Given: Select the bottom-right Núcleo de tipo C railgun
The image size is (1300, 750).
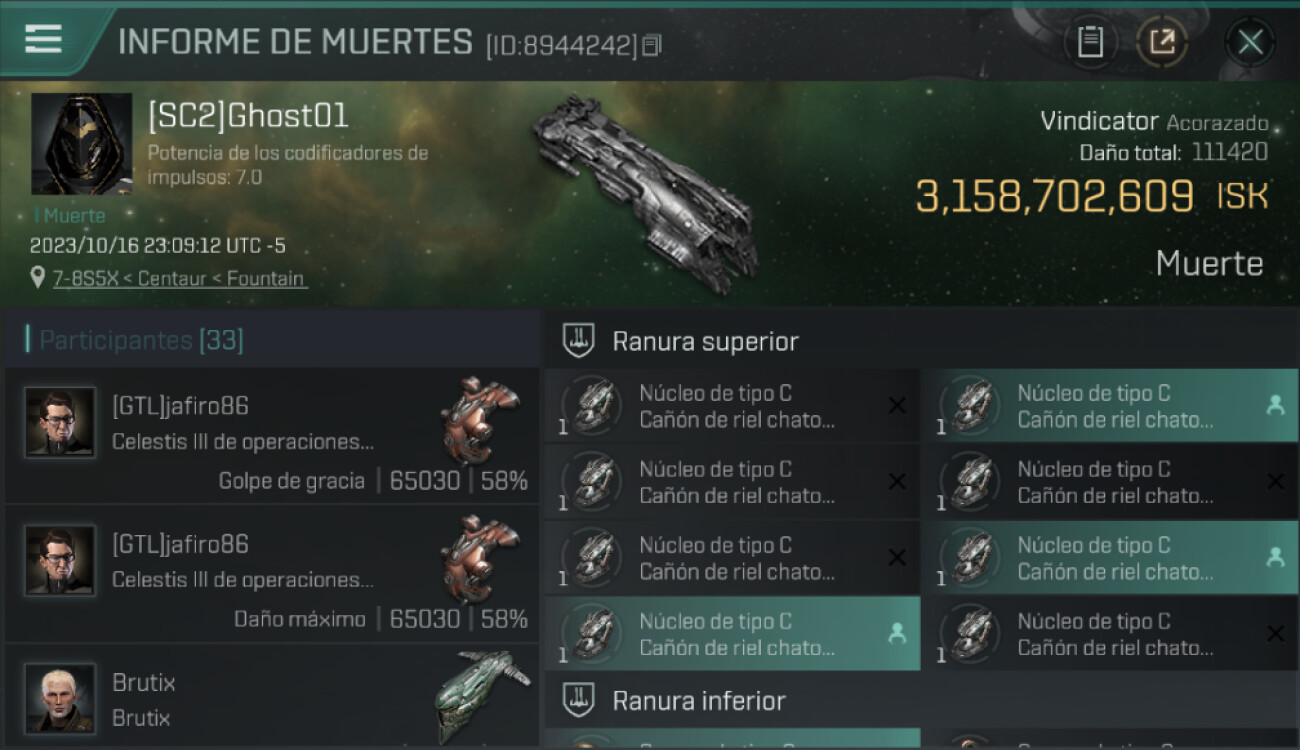Looking at the screenshot, I should 1110,634.
